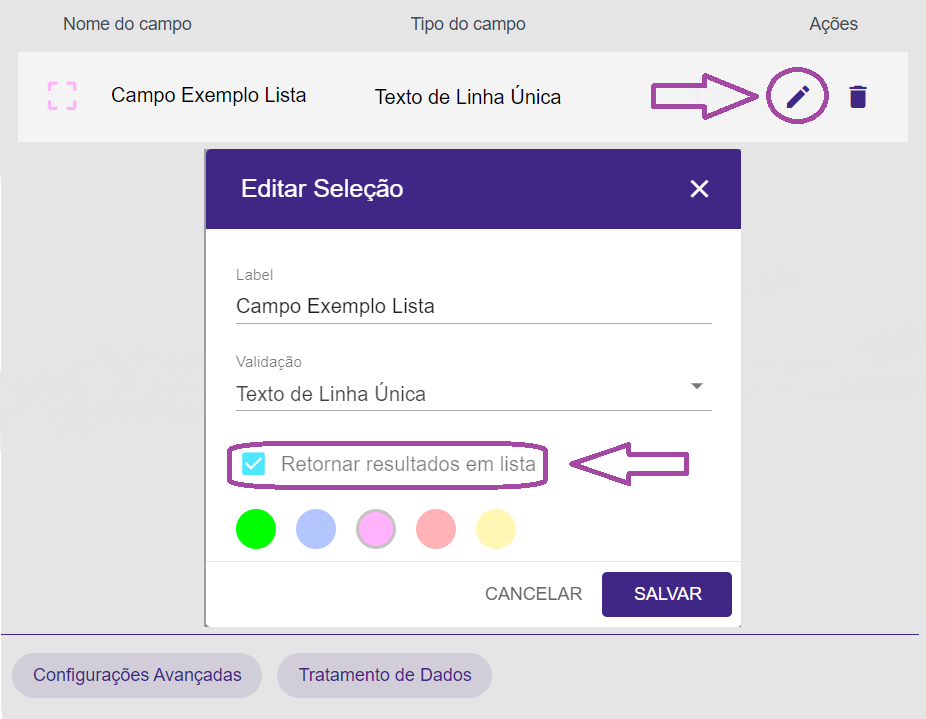Image resolution: width=926 pixels, height=719 pixels.
Task: Select the yellow color swatch
Action: pos(496,529)
